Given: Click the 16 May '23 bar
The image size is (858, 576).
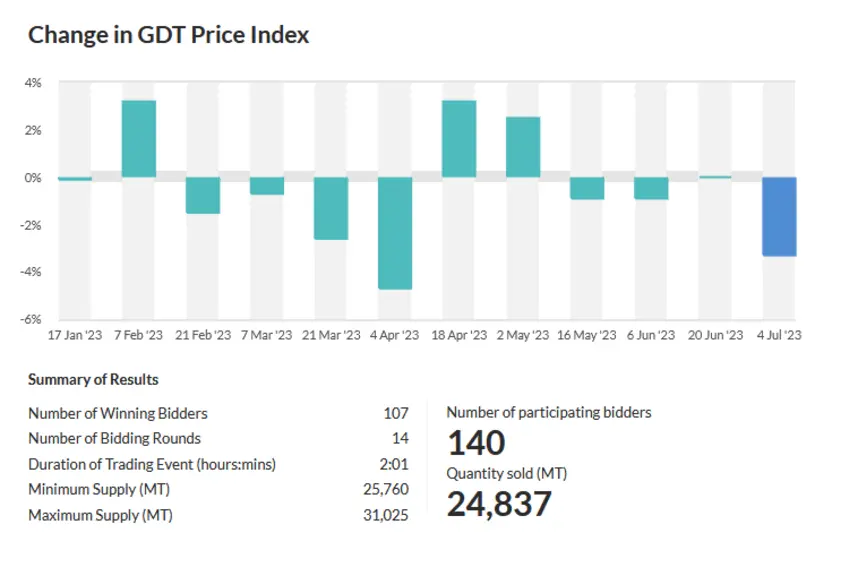Looking at the screenshot, I should tap(587, 188).
